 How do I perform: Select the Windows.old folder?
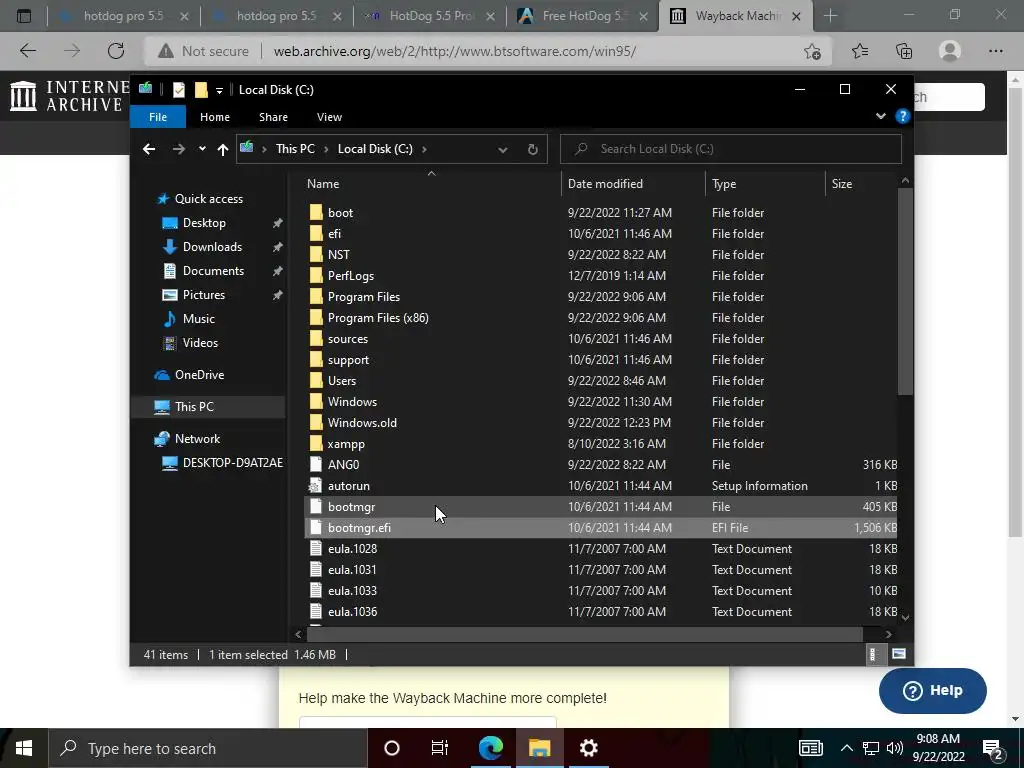pyautogui.click(x=362, y=423)
